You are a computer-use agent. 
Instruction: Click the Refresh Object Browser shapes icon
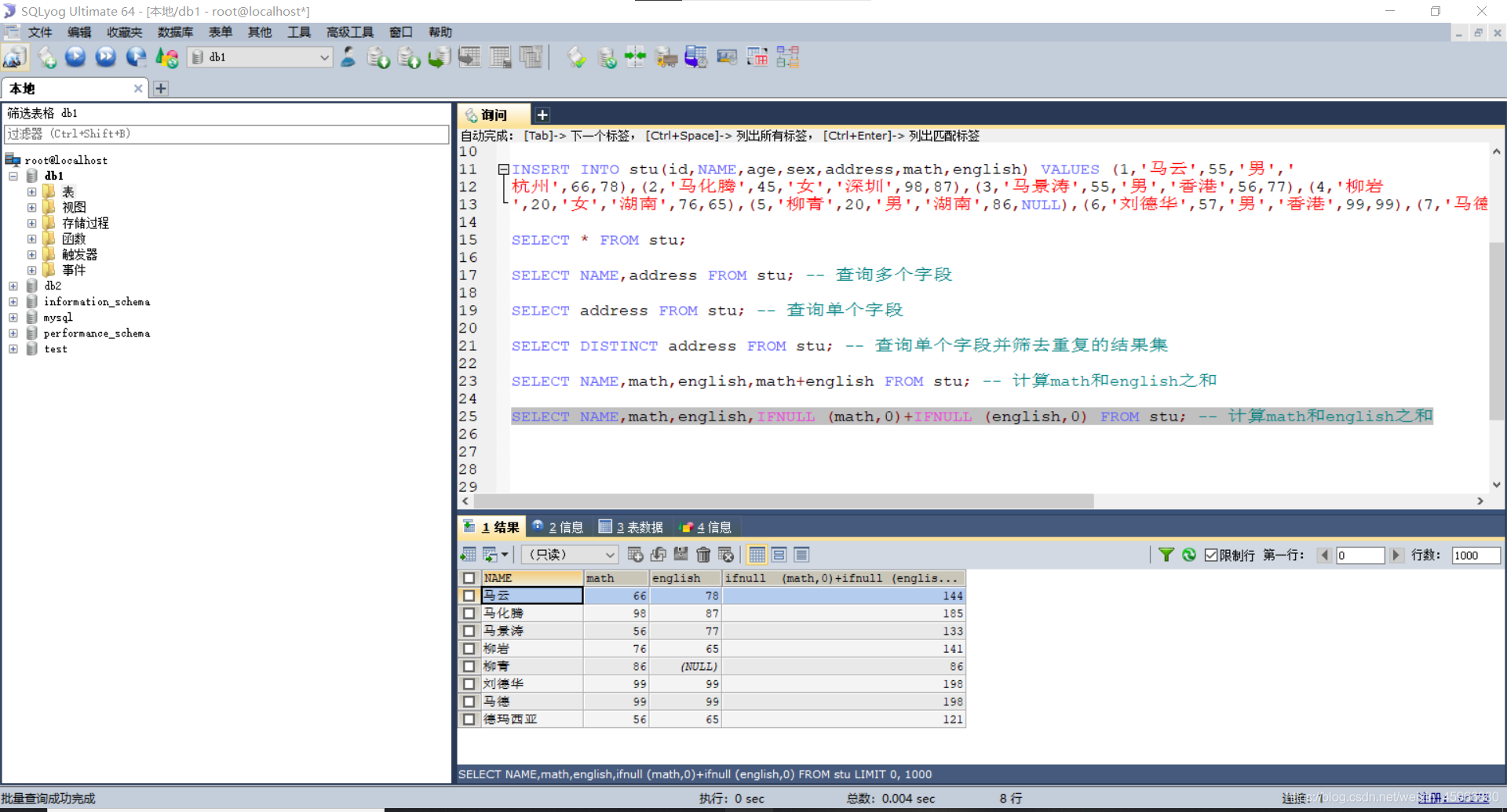pos(166,57)
